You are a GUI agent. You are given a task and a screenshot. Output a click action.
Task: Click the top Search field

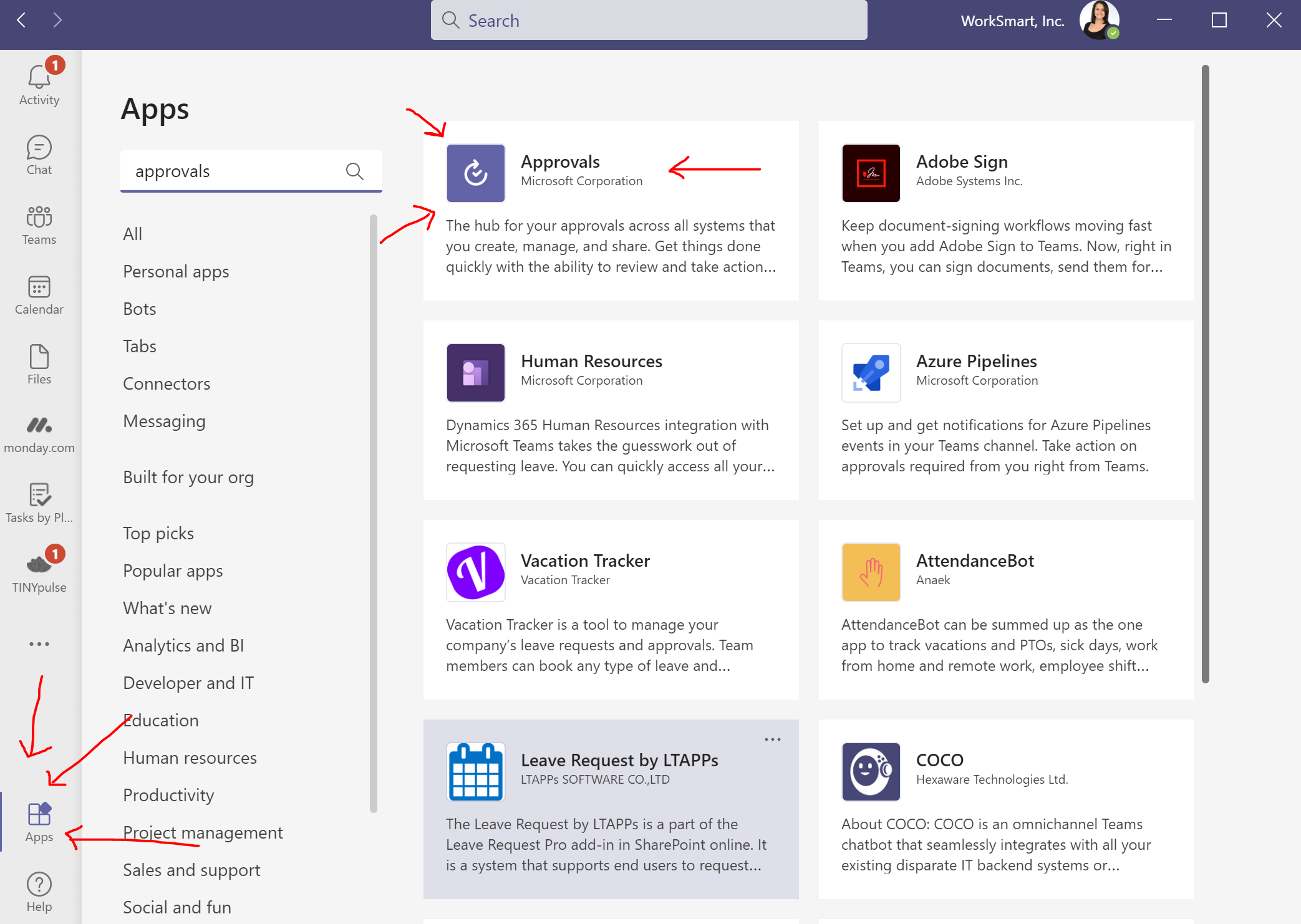click(649, 21)
